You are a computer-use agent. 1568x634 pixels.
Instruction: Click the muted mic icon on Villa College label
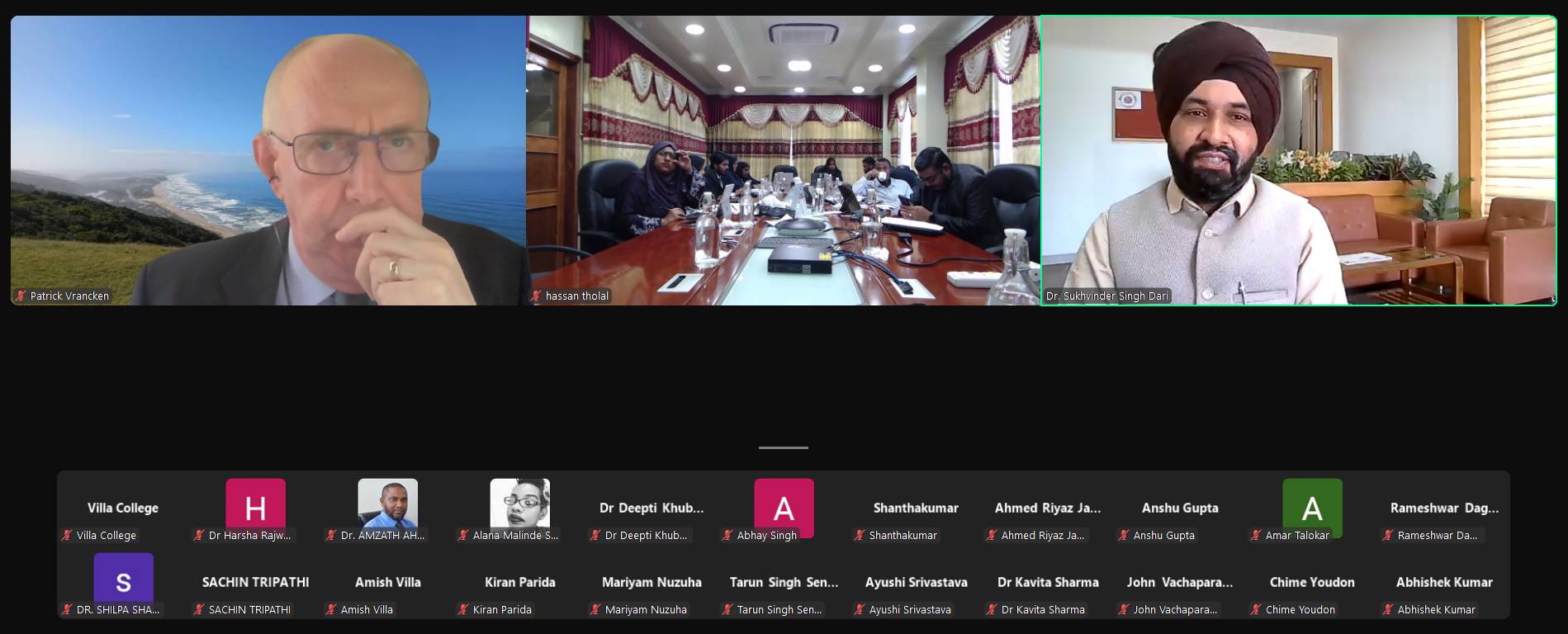[x=67, y=535]
